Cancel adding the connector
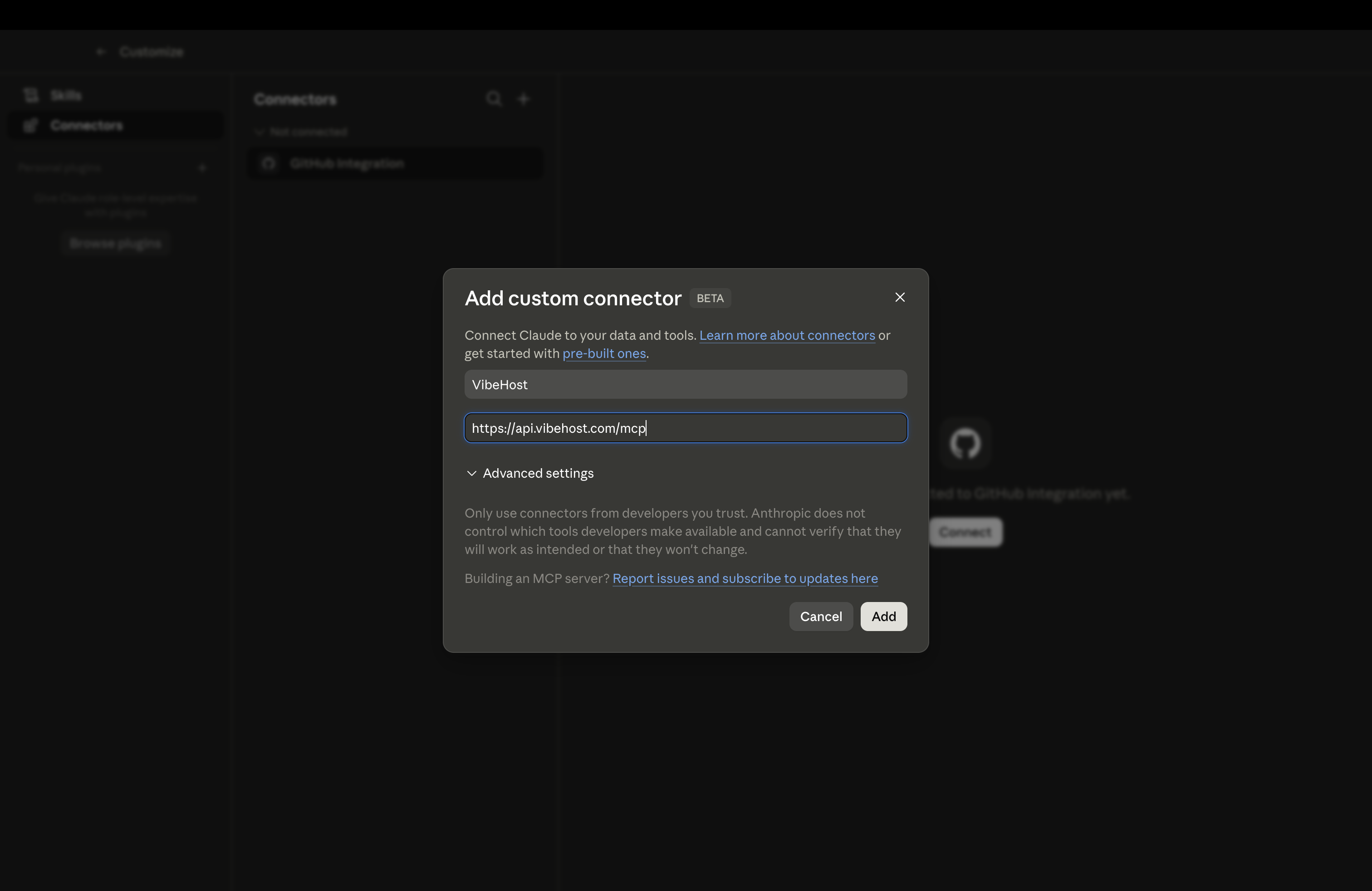 (821, 617)
